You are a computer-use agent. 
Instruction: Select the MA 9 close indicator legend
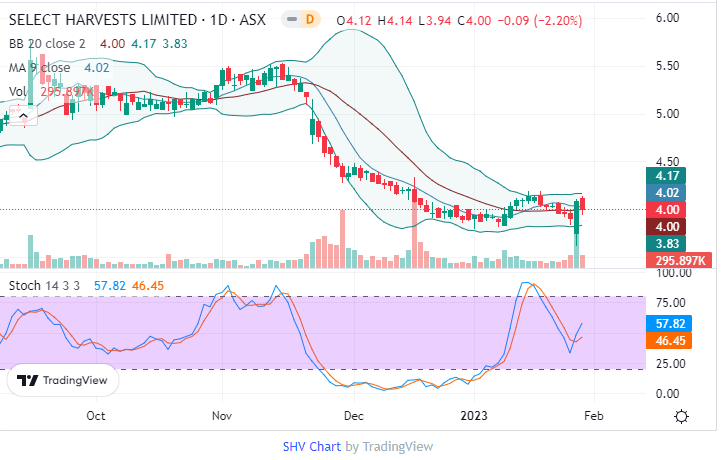pos(40,68)
